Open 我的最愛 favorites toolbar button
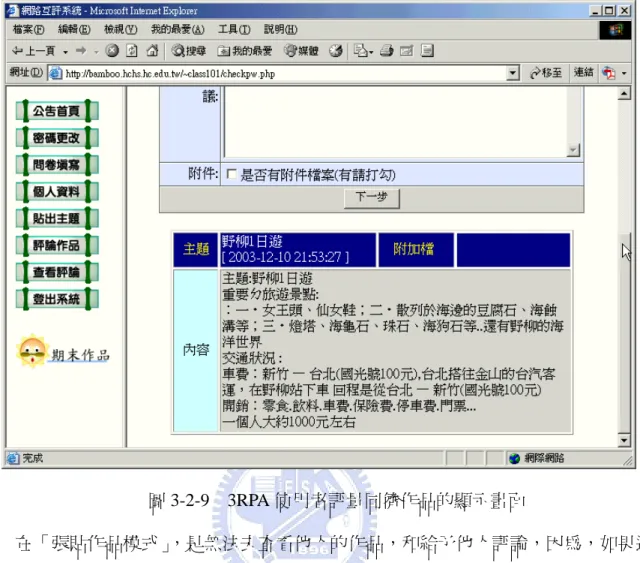The height and width of the screenshot is (563, 640). pyautogui.click(x=244, y=51)
